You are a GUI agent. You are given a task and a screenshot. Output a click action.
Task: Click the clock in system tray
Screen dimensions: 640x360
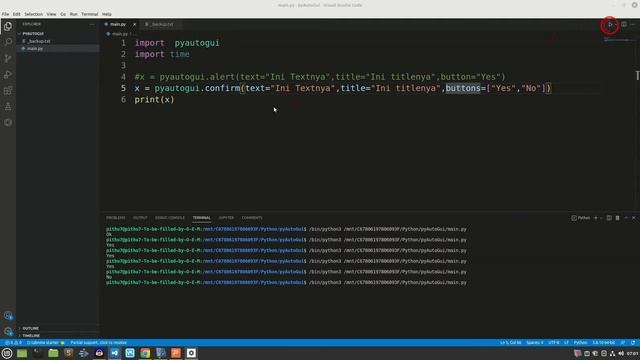tap(632, 353)
